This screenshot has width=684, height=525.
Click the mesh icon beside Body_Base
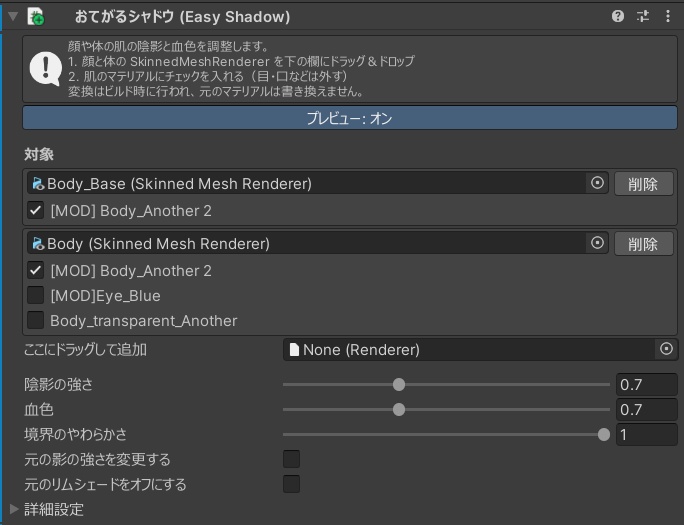tap(38, 184)
